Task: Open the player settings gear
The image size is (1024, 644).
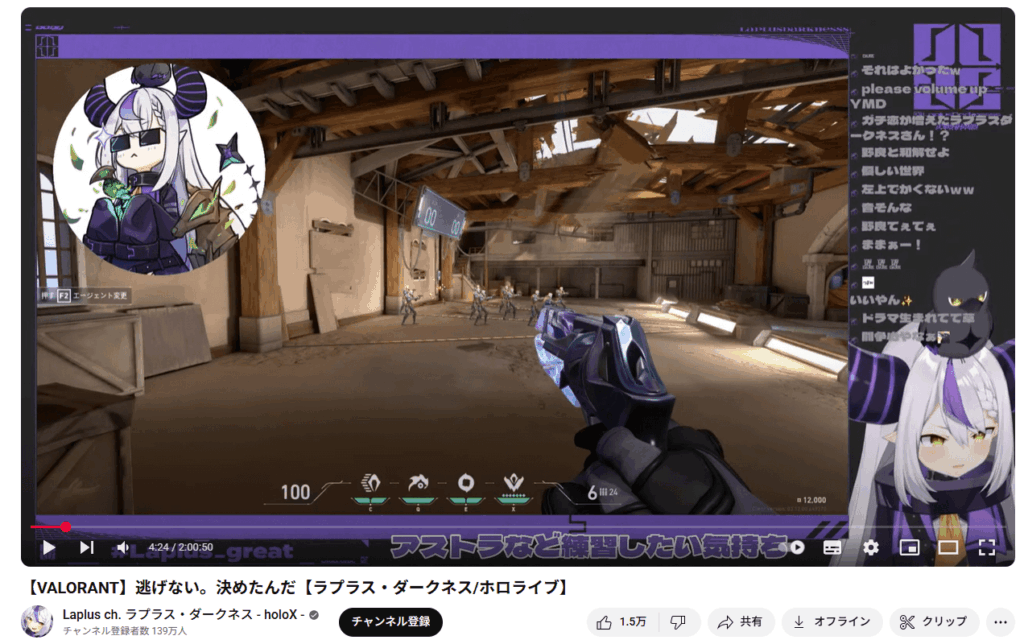Action: tap(871, 547)
